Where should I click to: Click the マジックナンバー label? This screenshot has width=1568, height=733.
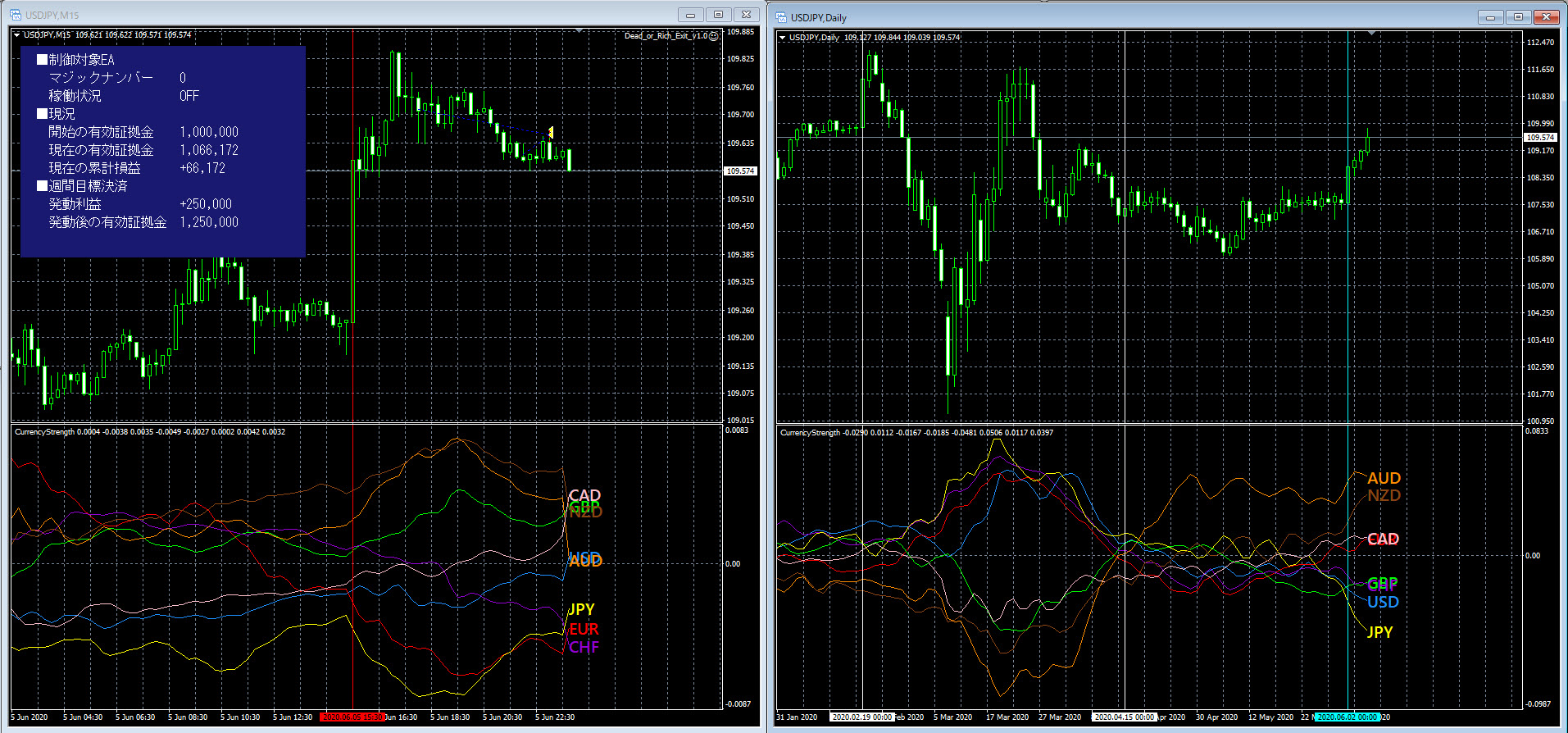tap(101, 78)
